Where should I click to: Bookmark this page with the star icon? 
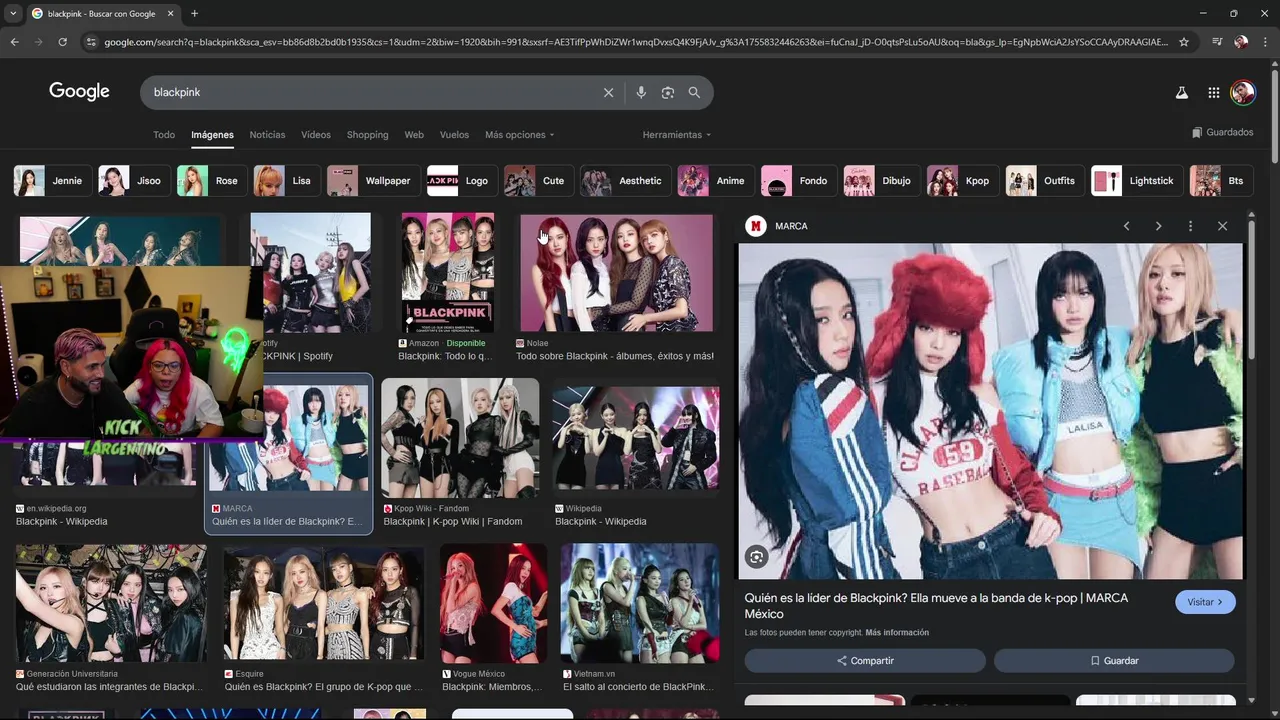point(1184,42)
